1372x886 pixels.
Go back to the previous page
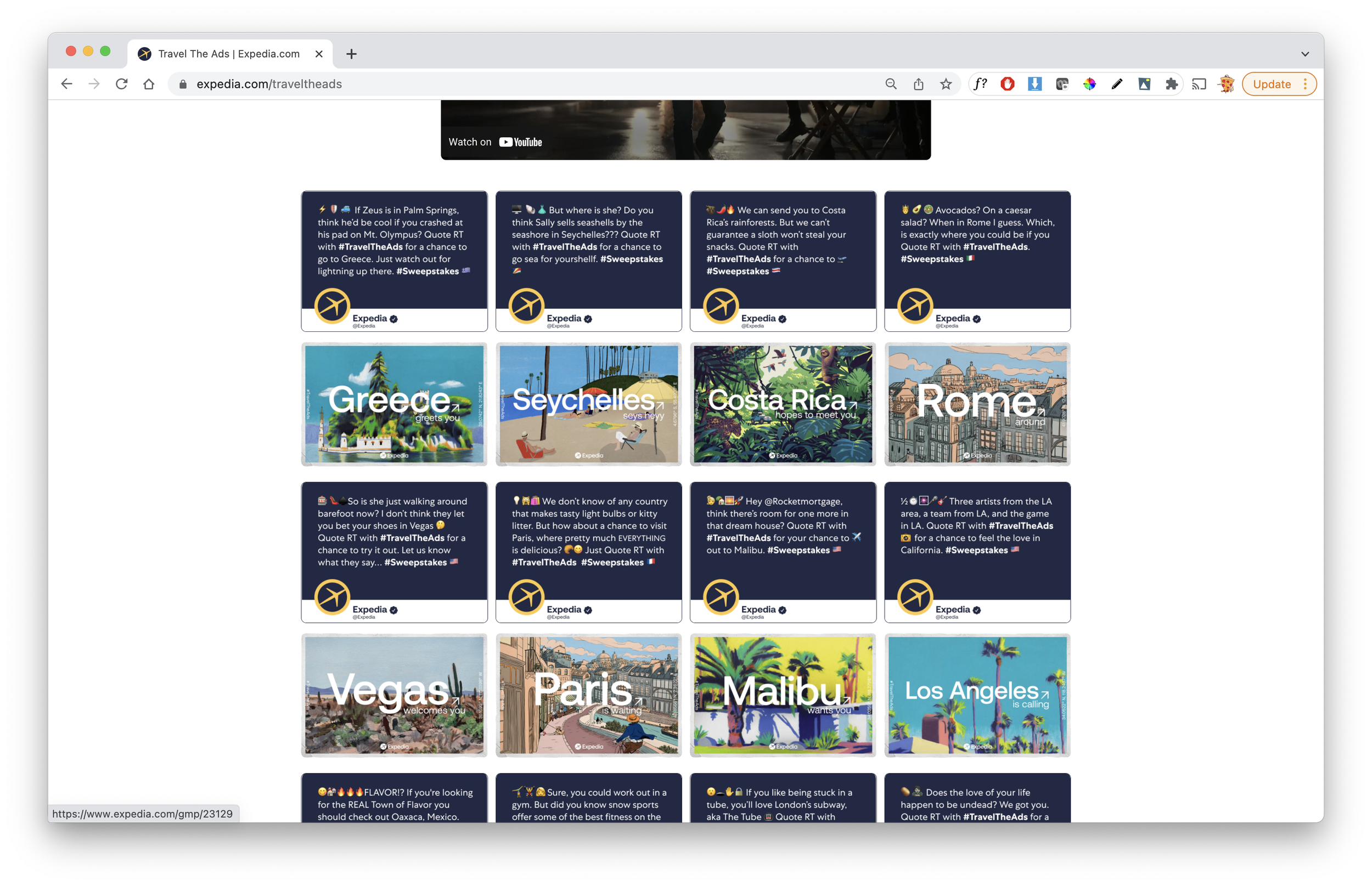pyautogui.click(x=67, y=84)
